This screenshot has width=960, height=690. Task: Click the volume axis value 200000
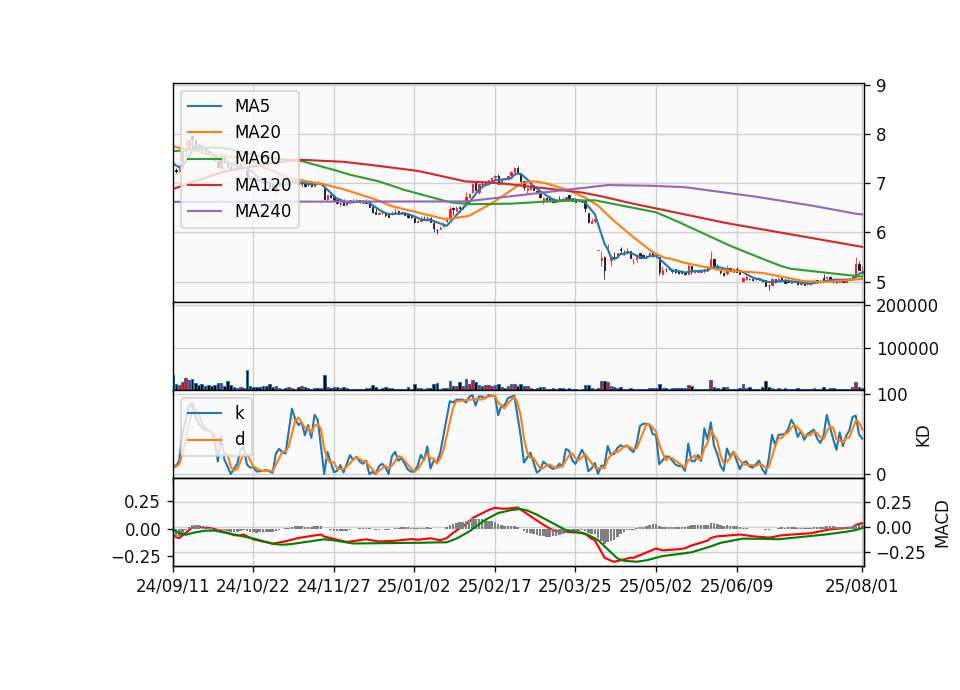[907, 306]
